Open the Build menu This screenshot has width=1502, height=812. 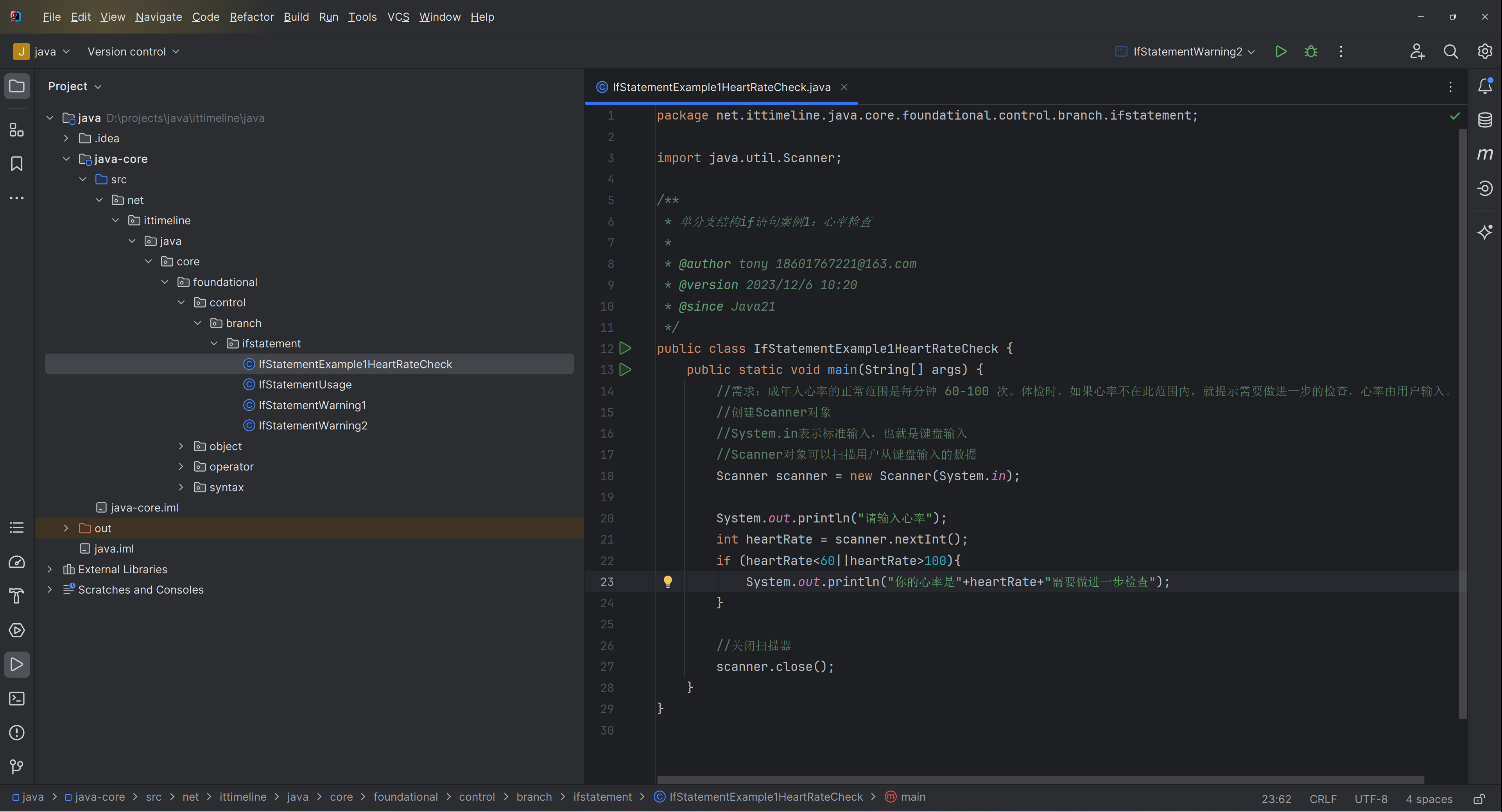296,17
